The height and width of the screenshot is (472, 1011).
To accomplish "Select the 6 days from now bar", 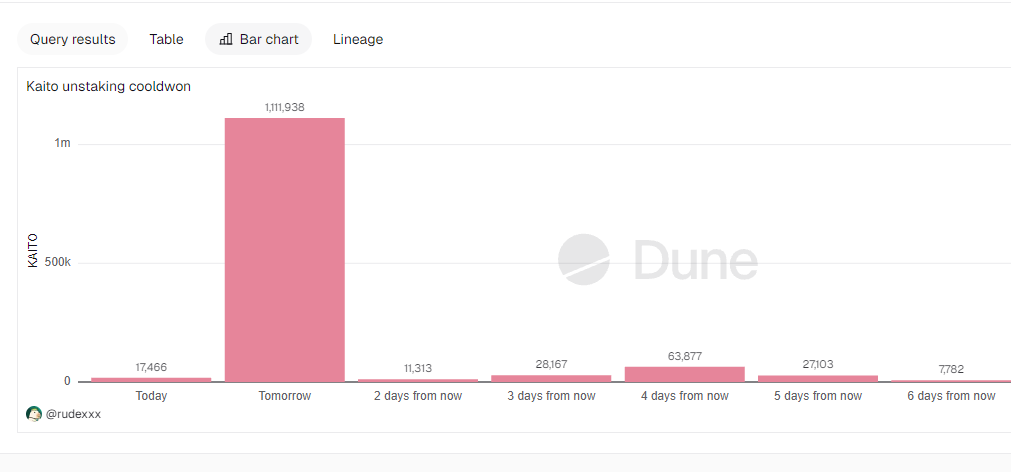I will click(x=950, y=380).
